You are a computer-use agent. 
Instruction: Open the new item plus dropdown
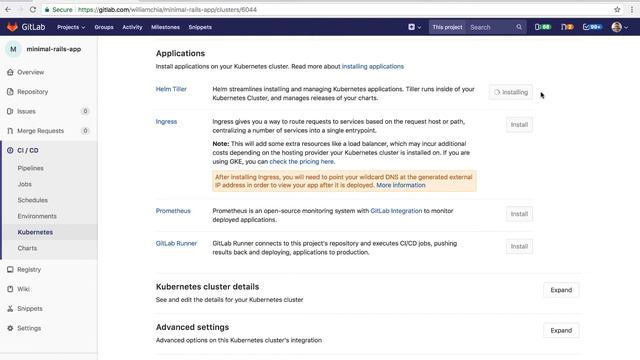coord(414,27)
